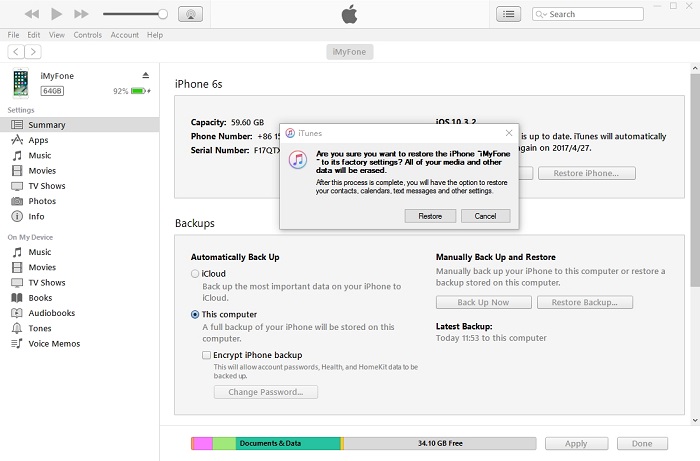This screenshot has height=461, width=700.
Task: Open the AirPlay output button
Action: pos(191,14)
